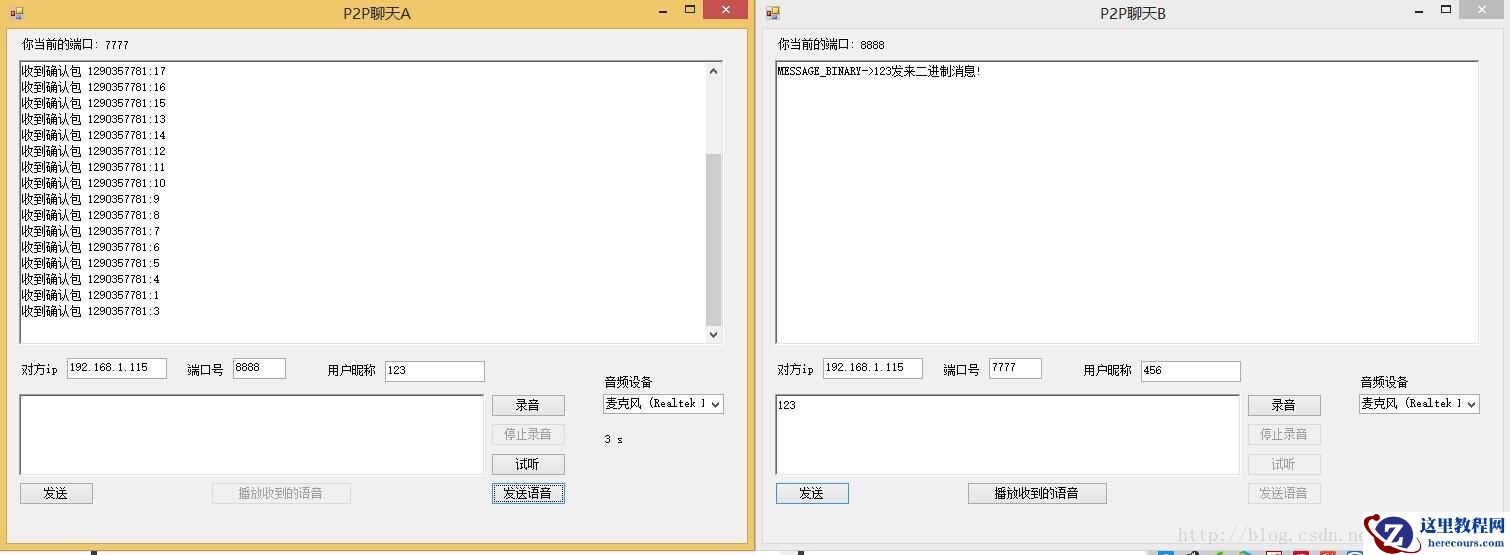Minimize the P2P聊天B window
Screen dimensions: 1510x555
[x=1420, y=10]
